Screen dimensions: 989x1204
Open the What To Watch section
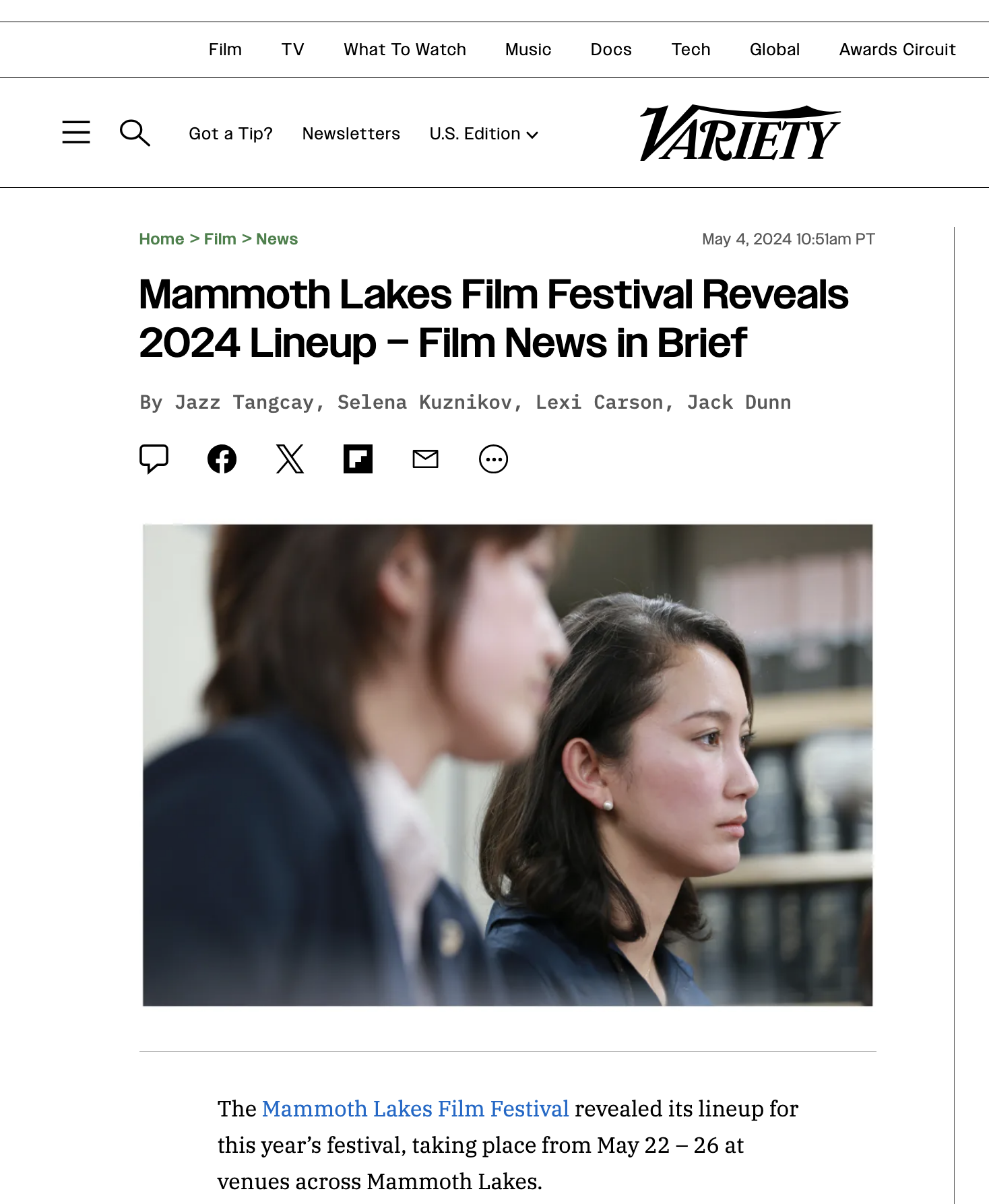click(405, 49)
